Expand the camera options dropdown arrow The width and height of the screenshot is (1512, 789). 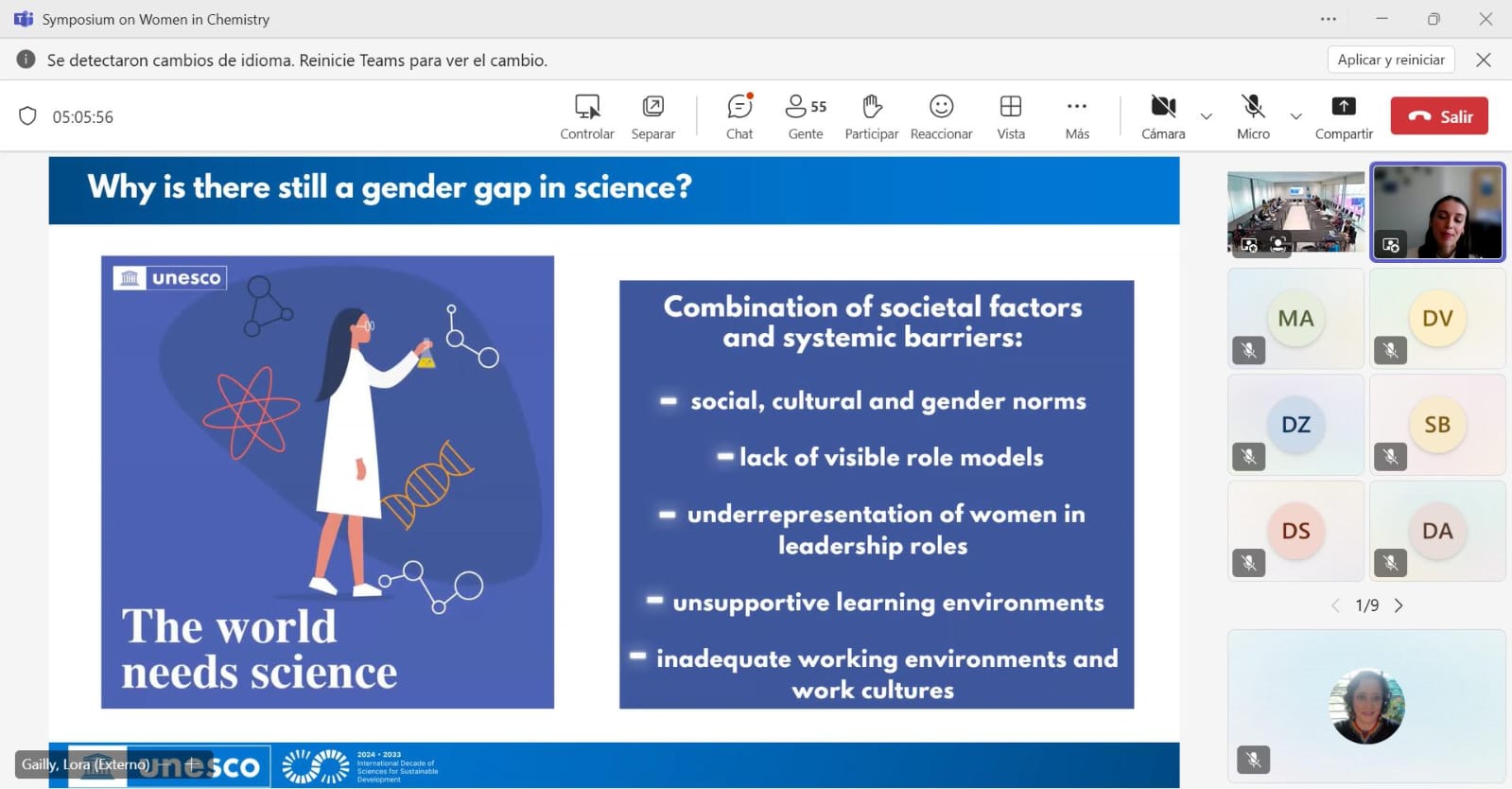1207,116
